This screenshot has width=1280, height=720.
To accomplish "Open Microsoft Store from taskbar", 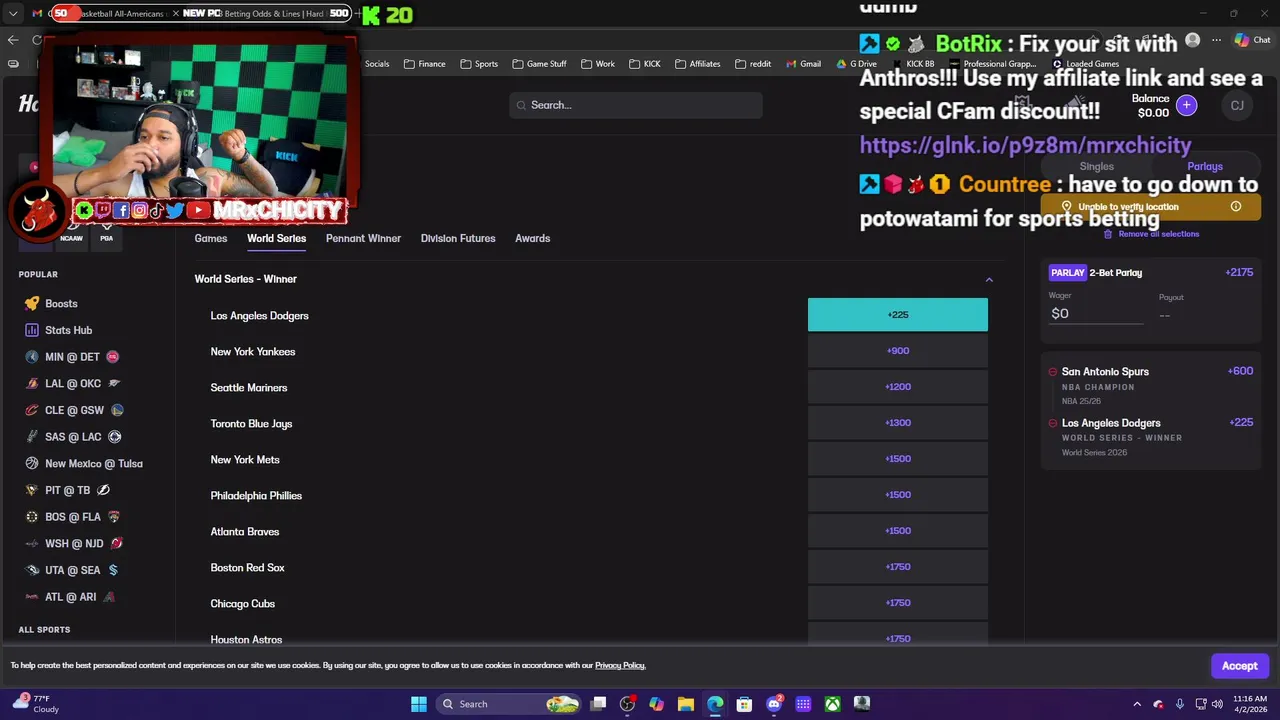I will 744,704.
